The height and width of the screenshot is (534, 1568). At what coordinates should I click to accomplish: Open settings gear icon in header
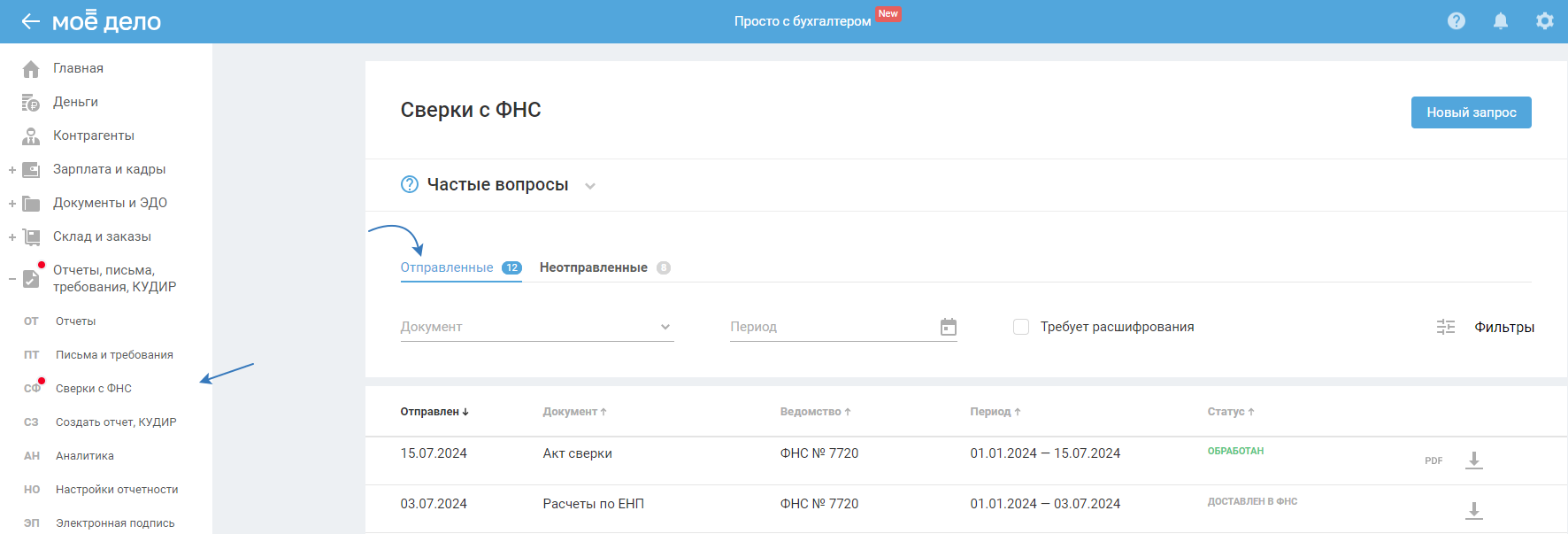1545,21
